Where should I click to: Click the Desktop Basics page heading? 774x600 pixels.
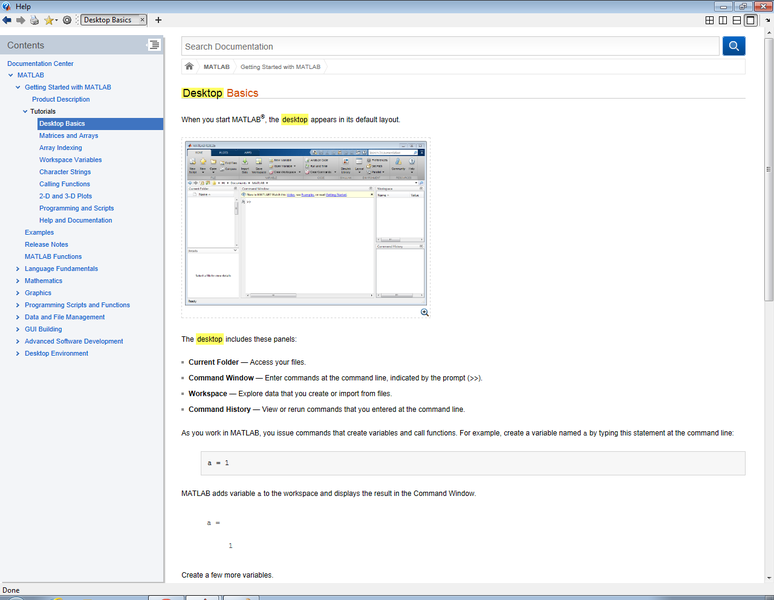[220, 93]
